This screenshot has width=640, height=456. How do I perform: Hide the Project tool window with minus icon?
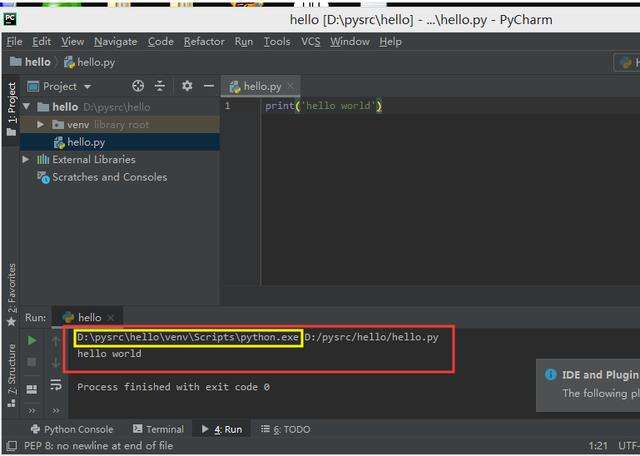point(209,86)
